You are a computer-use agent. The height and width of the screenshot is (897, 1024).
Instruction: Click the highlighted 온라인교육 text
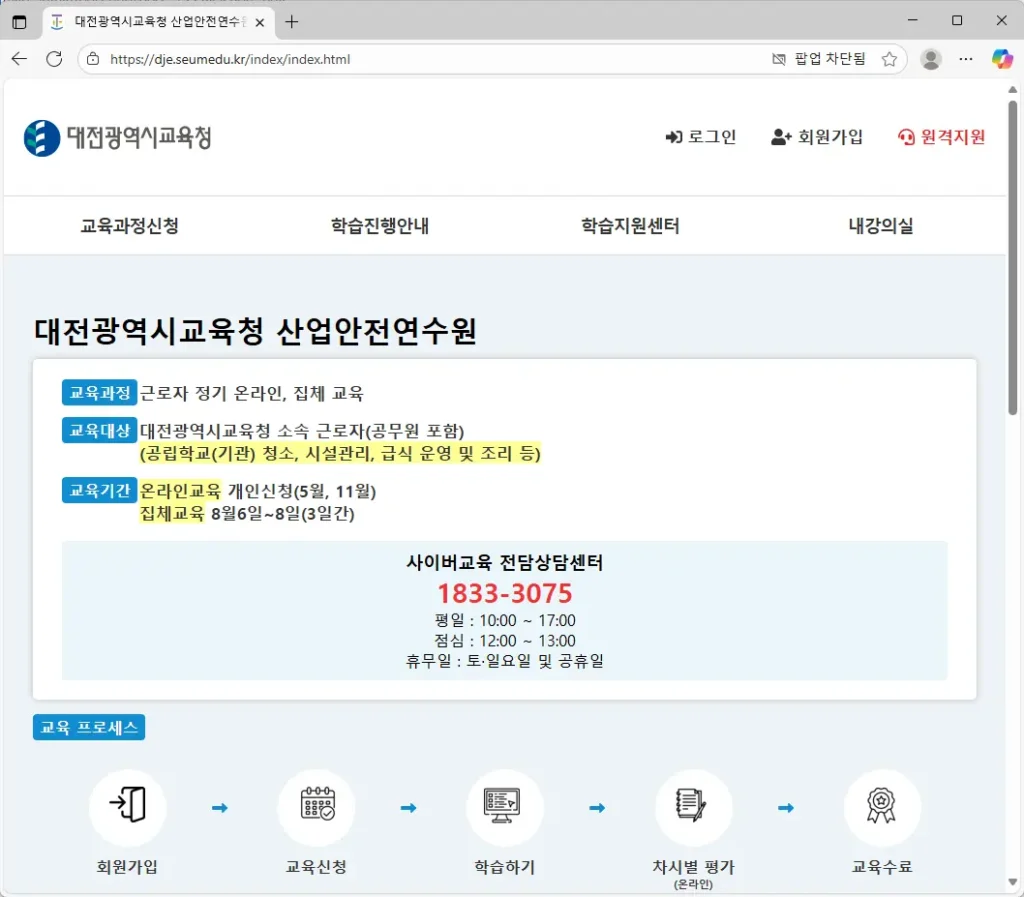[x=180, y=490]
